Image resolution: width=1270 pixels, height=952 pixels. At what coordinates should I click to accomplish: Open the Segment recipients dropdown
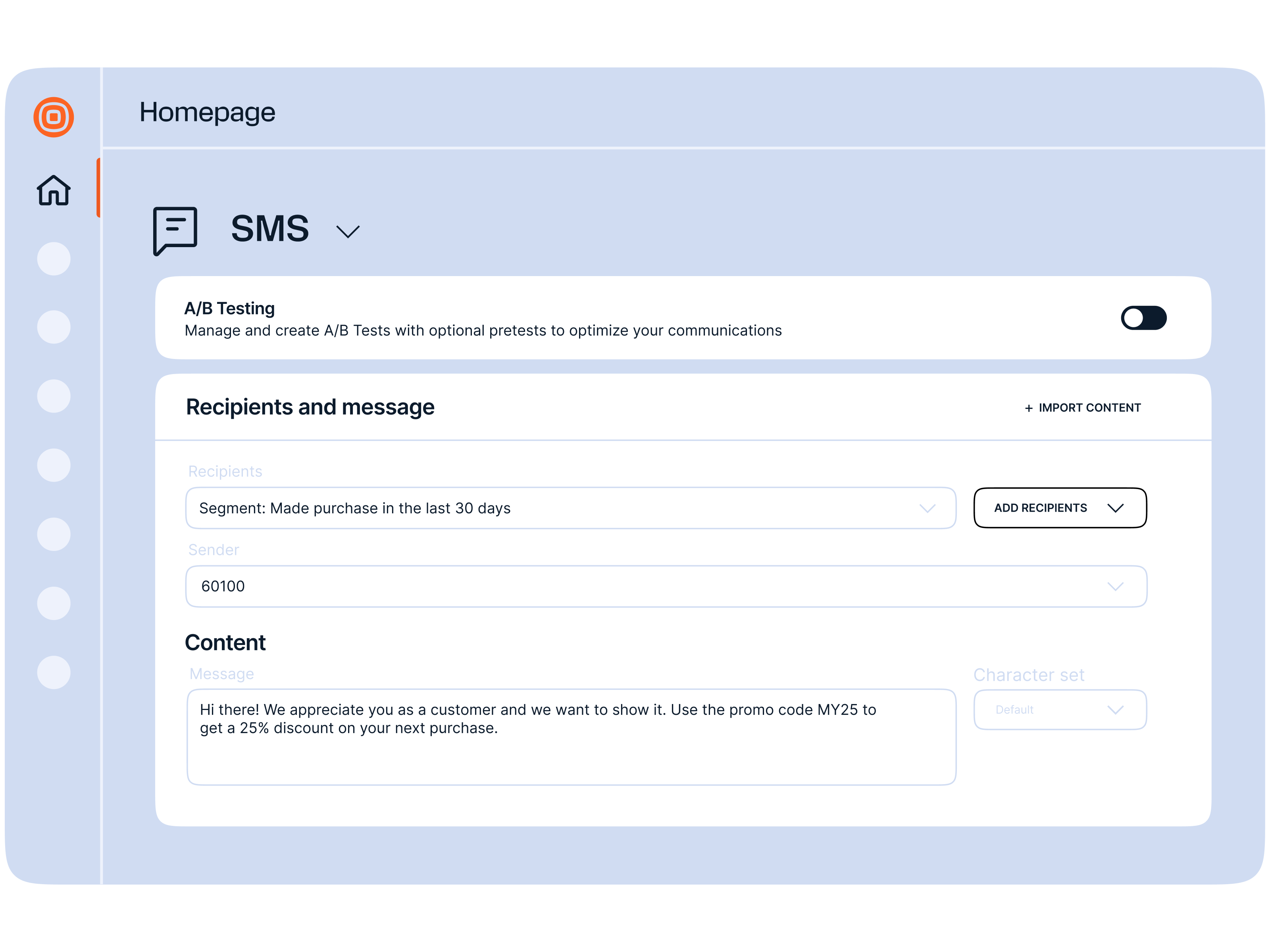570,508
